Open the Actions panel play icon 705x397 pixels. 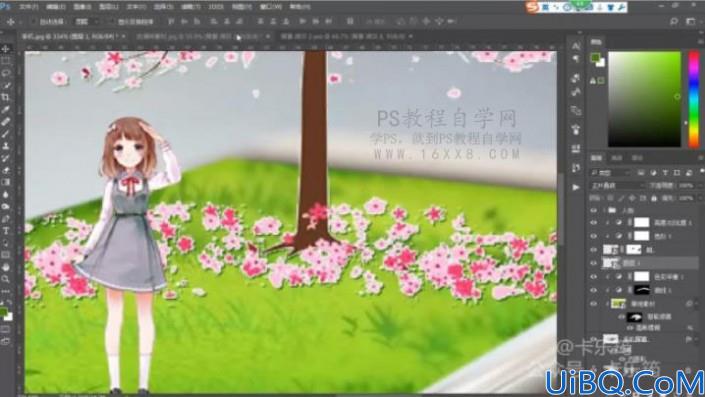pos(576,187)
